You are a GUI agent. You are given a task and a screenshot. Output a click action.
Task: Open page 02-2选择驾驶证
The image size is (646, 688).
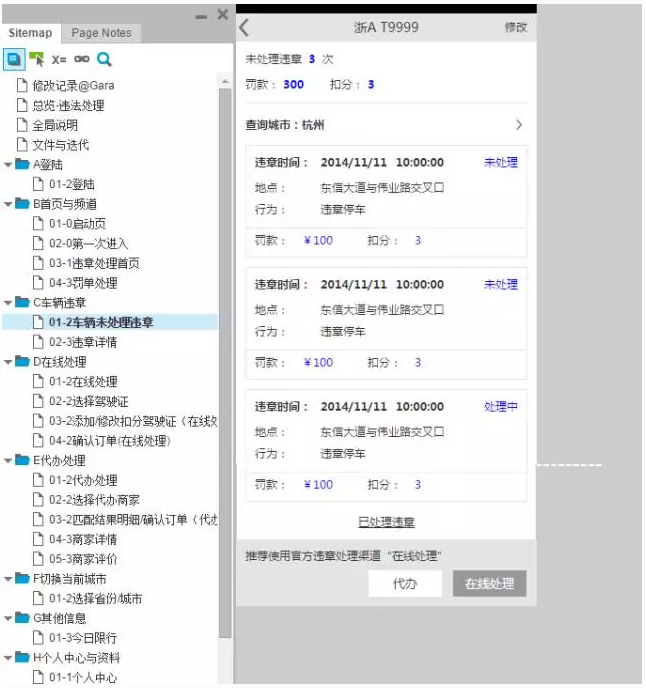[x=88, y=401]
